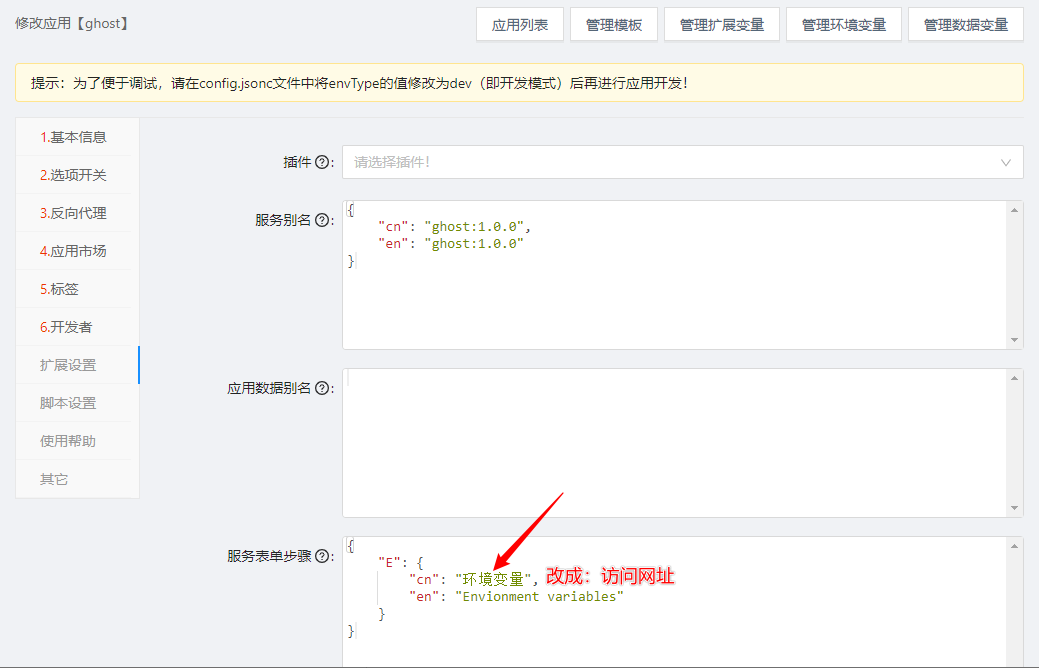Image resolution: width=1039 pixels, height=668 pixels.
Task: Go to 3.反向代理 tab
Action: 73,213
